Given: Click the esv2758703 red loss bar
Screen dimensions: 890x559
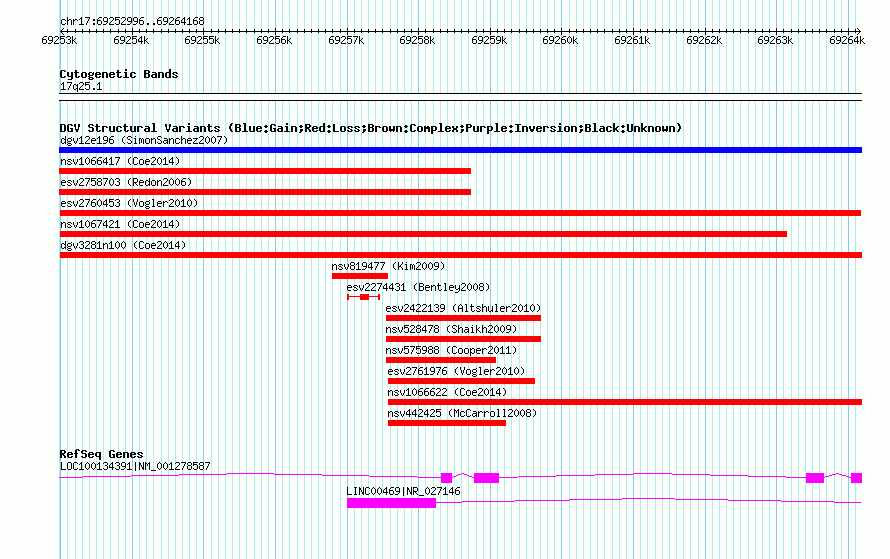Looking at the screenshot, I should (x=265, y=192).
